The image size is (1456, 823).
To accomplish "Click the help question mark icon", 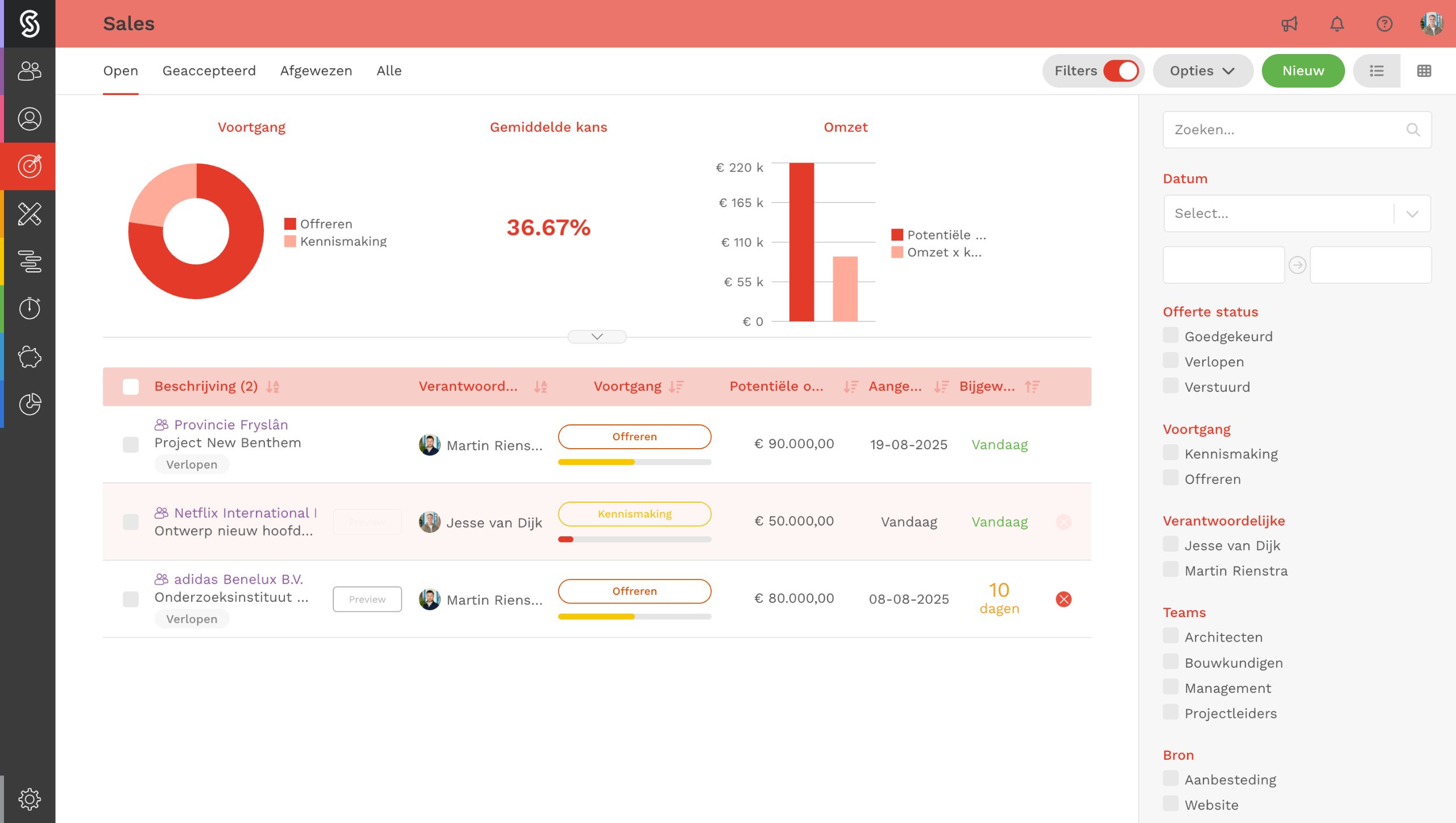I will point(1384,24).
